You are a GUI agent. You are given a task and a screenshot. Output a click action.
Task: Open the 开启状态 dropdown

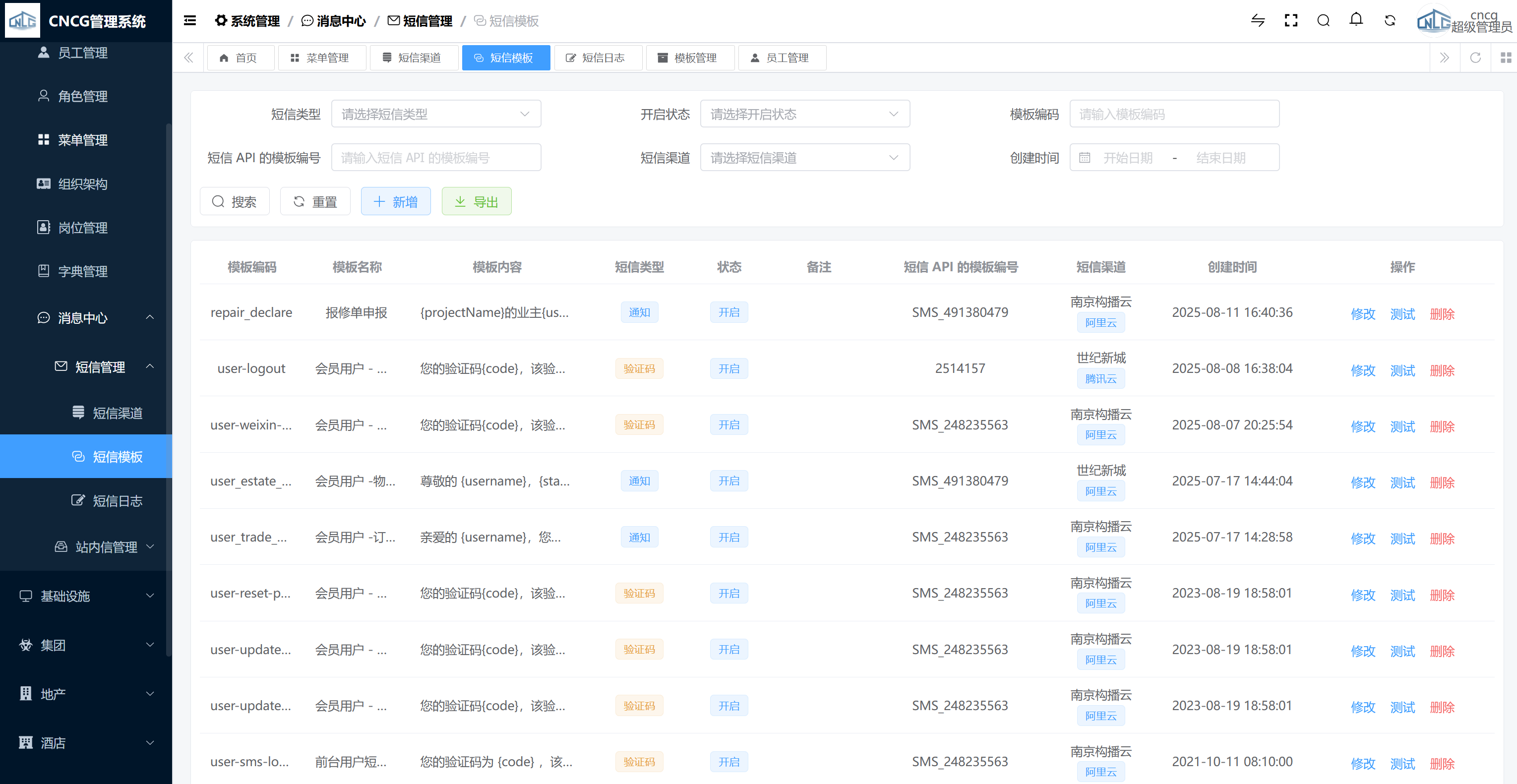[804, 114]
